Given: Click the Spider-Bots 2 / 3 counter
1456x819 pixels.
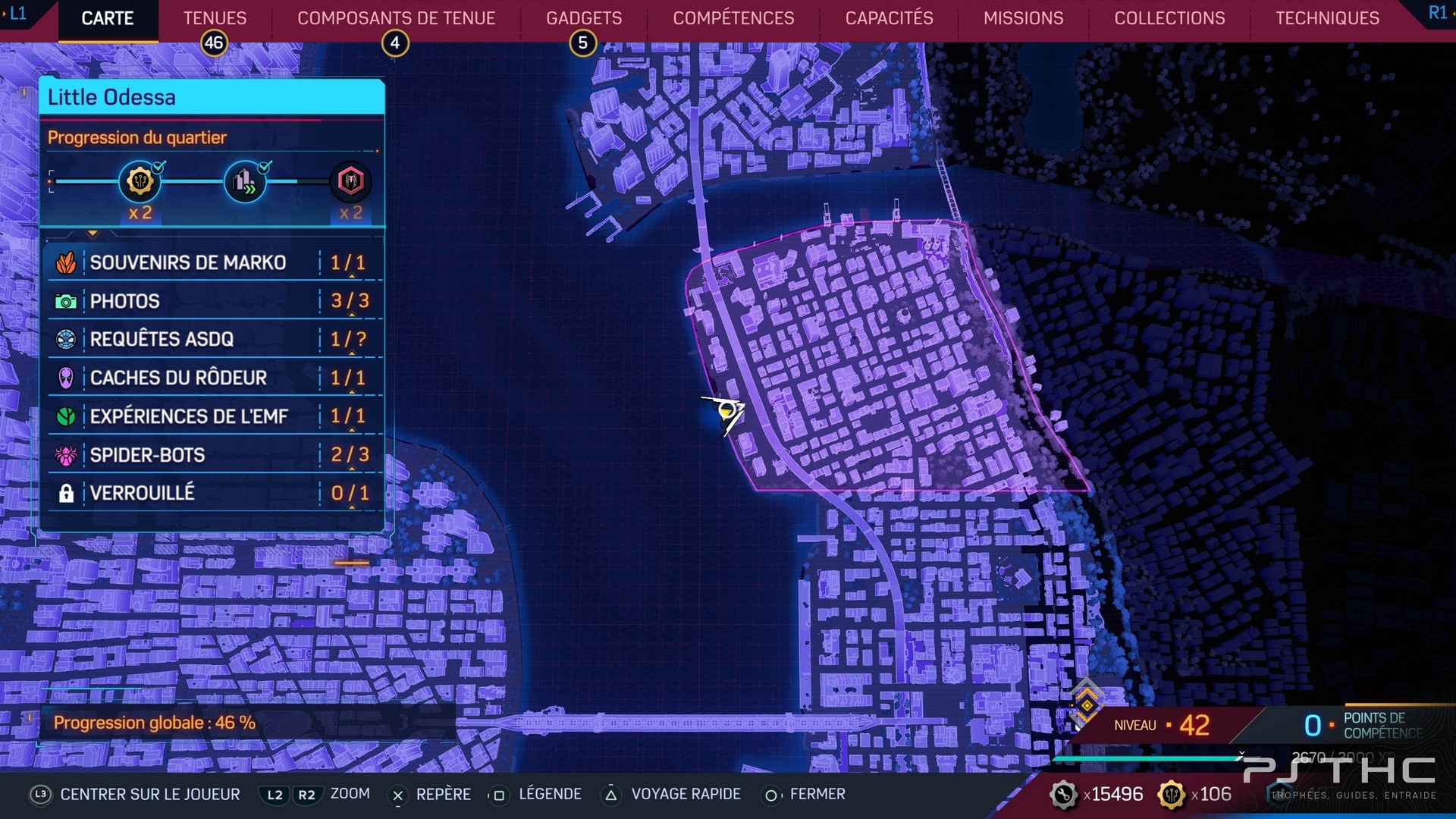Looking at the screenshot, I should (350, 454).
